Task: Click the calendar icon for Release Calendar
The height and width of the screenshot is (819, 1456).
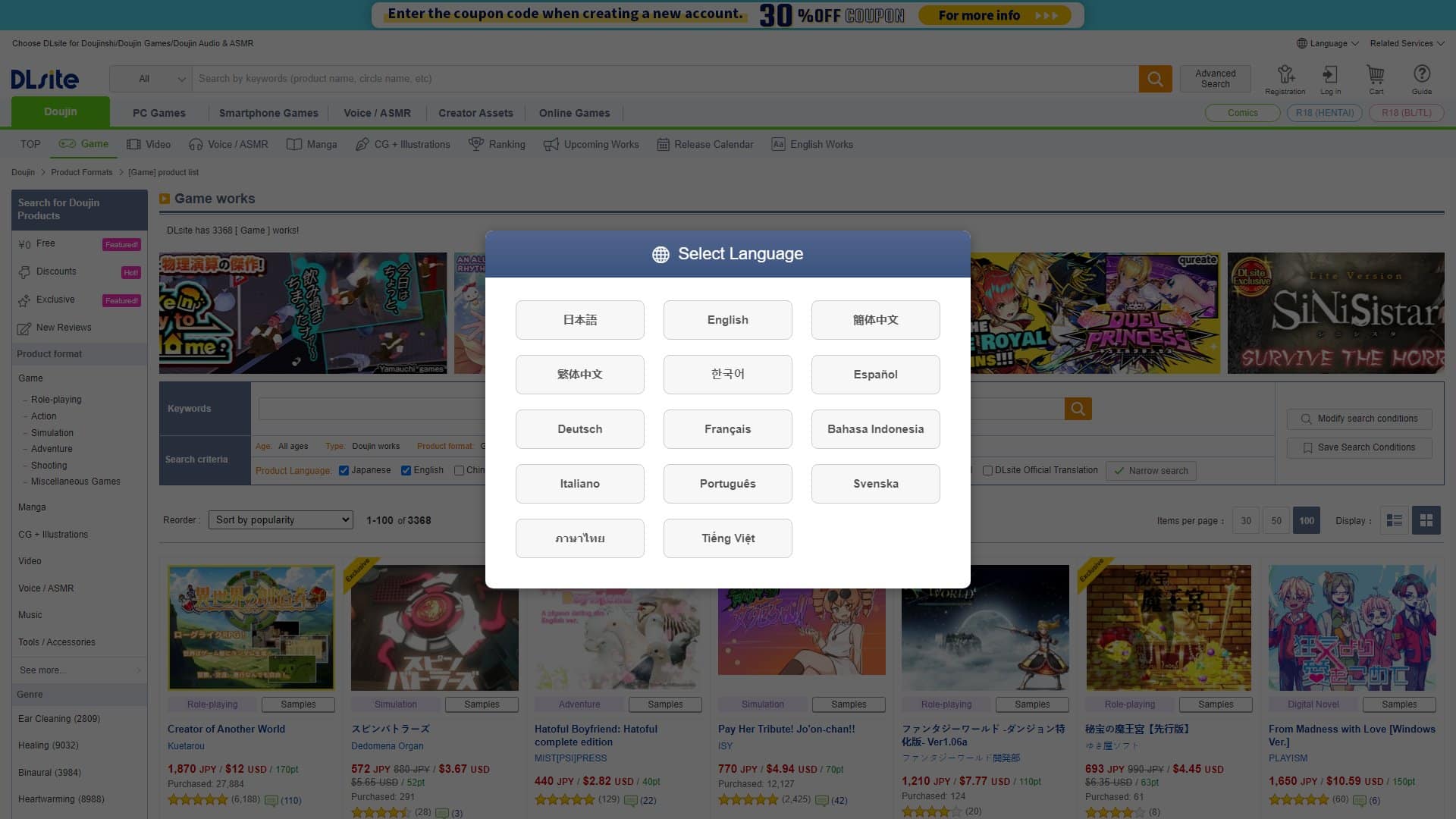Action: tap(663, 144)
